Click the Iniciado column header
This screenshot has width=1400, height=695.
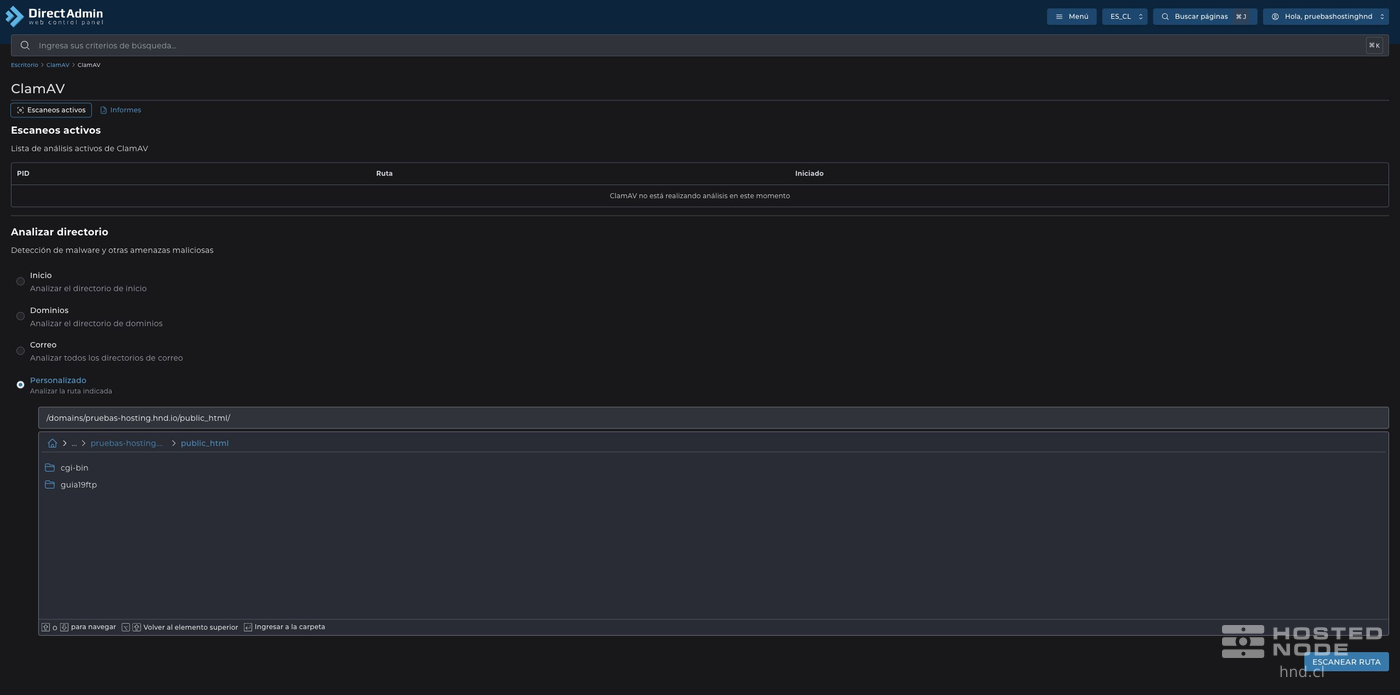(809, 173)
